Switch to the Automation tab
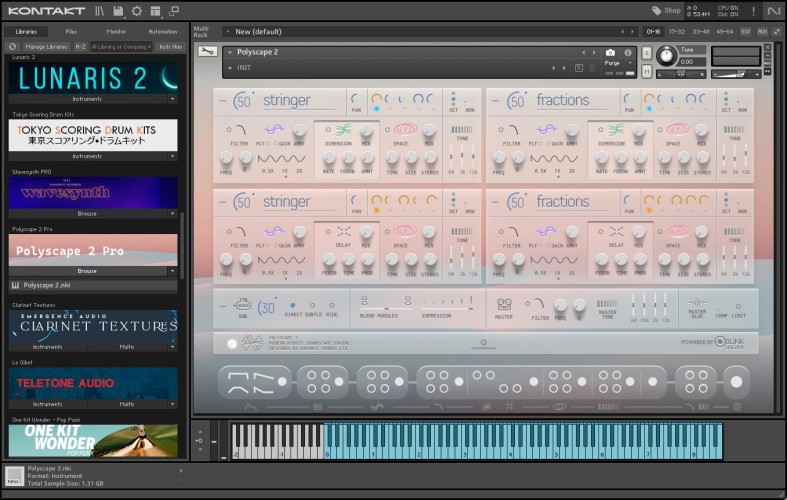The height and width of the screenshot is (500, 787). [162, 31]
